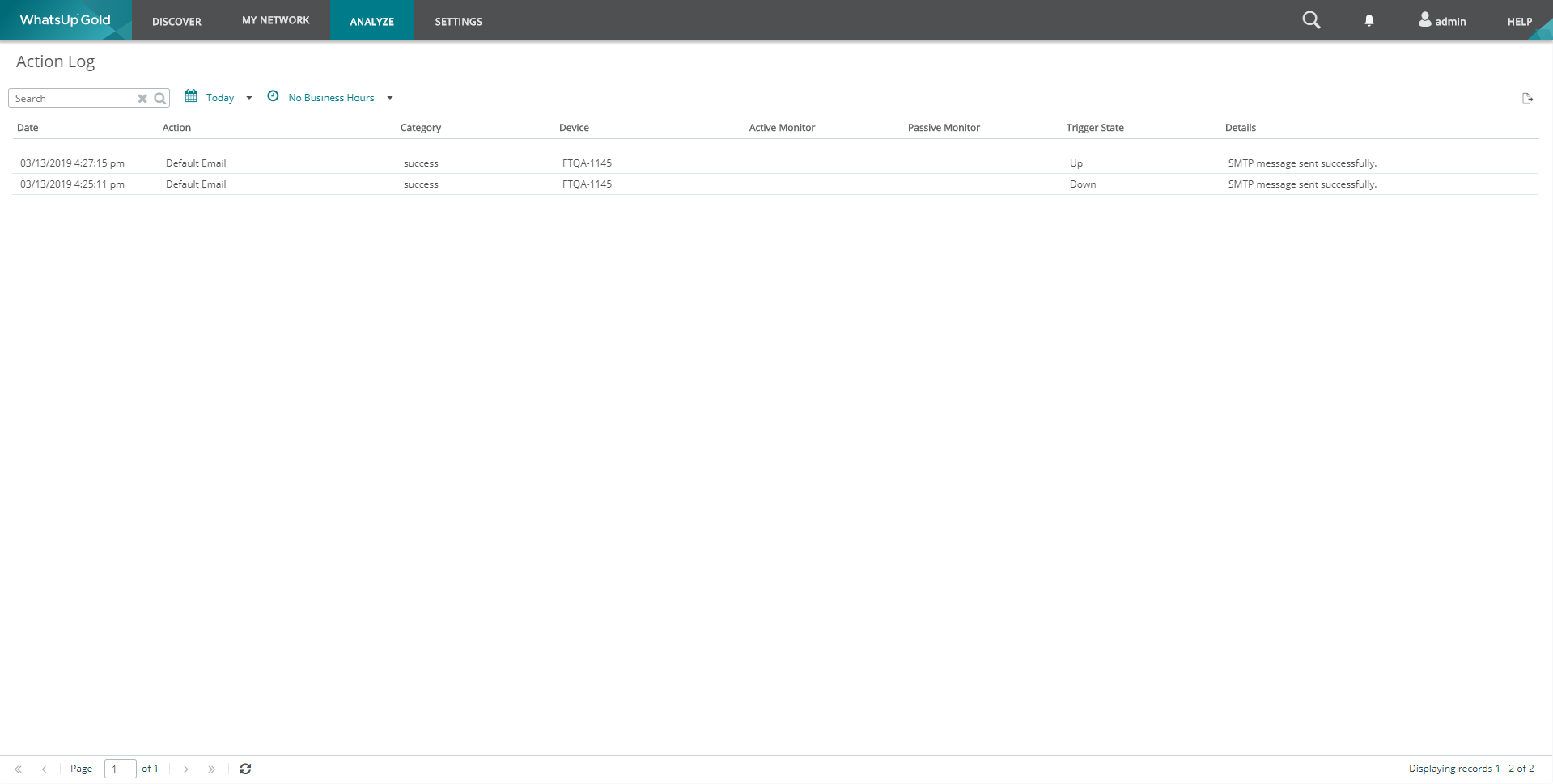Click the calendar date range icon
This screenshot has height=784, width=1553.
pos(191,96)
